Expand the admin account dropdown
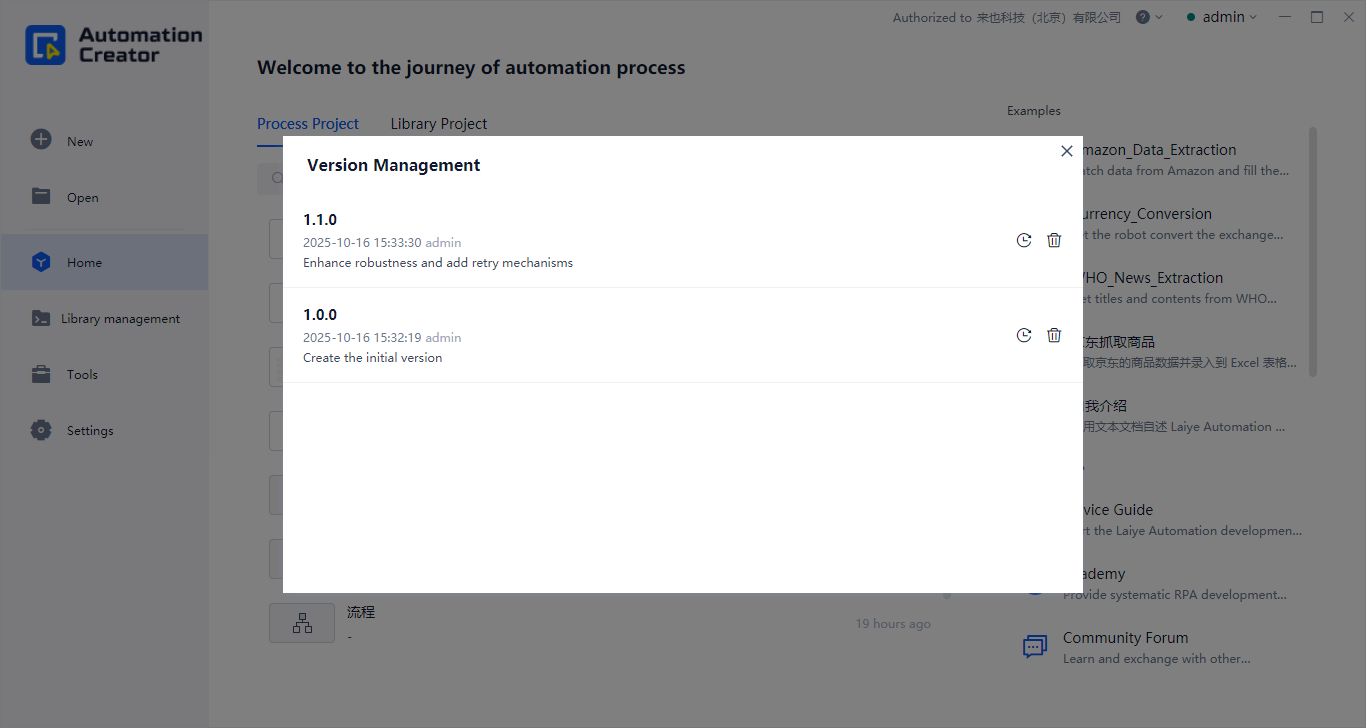 pos(1222,17)
